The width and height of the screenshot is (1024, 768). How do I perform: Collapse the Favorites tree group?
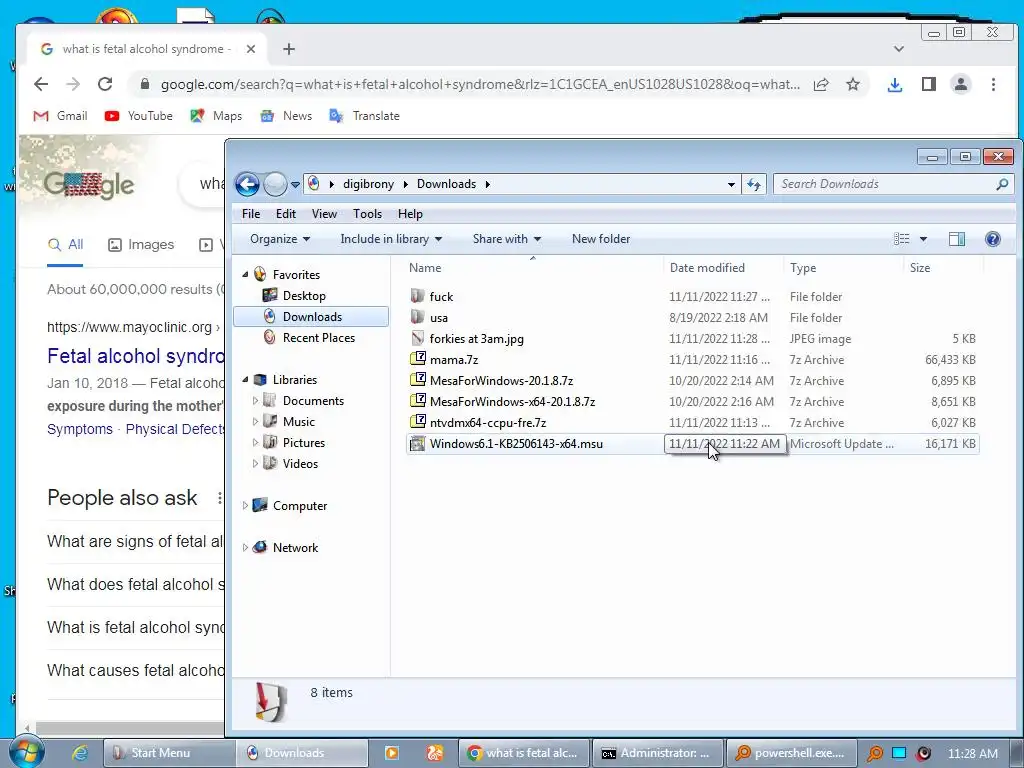point(246,275)
